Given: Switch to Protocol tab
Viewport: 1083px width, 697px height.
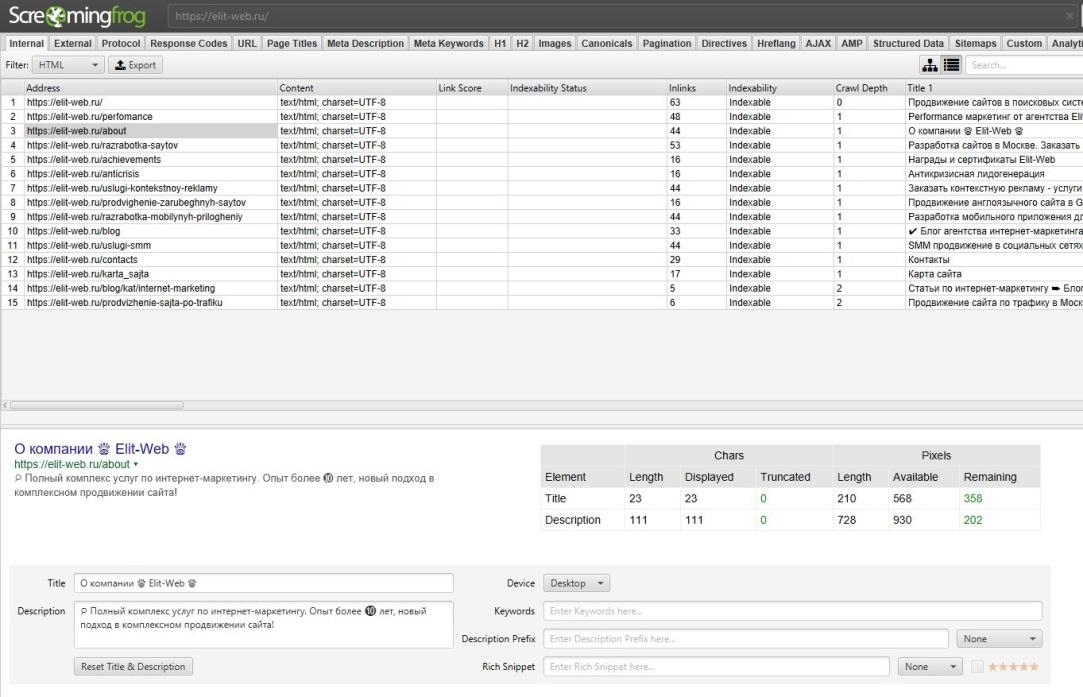Looking at the screenshot, I should click(x=121, y=43).
